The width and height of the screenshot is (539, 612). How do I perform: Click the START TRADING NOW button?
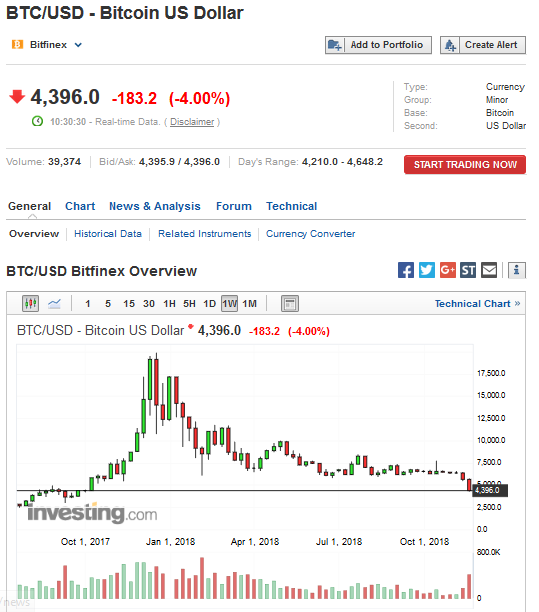click(x=465, y=164)
